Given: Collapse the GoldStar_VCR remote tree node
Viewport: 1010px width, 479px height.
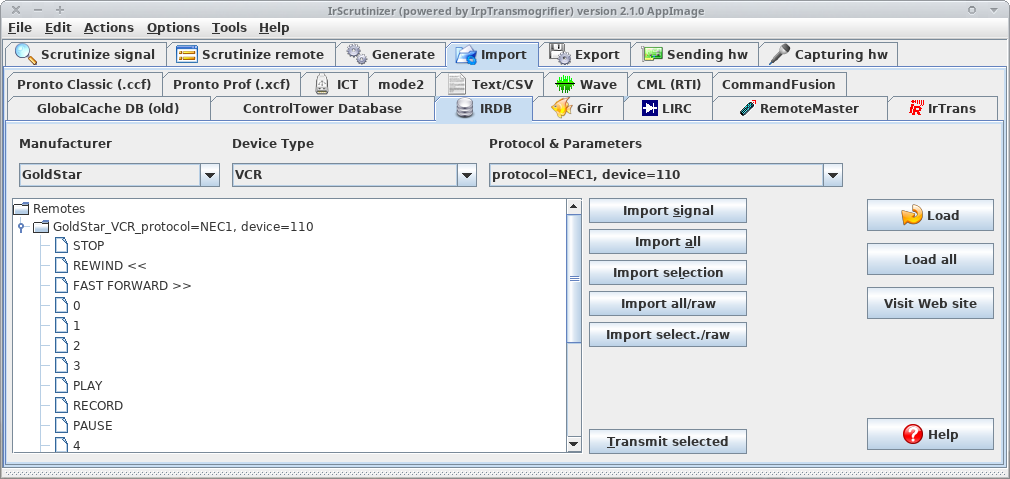Looking at the screenshot, I should pyautogui.click(x=22, y=227).
